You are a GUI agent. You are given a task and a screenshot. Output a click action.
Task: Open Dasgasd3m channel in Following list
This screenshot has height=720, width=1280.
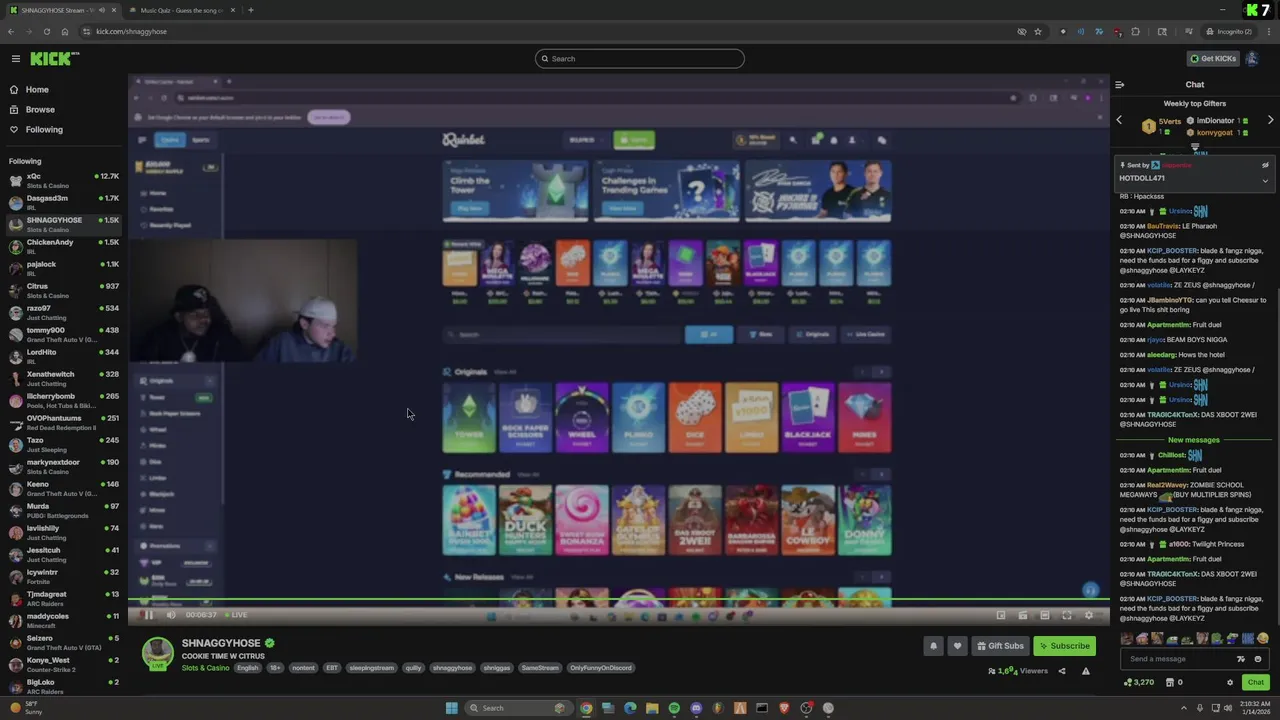pyautogui.click(x=62, y=202)
